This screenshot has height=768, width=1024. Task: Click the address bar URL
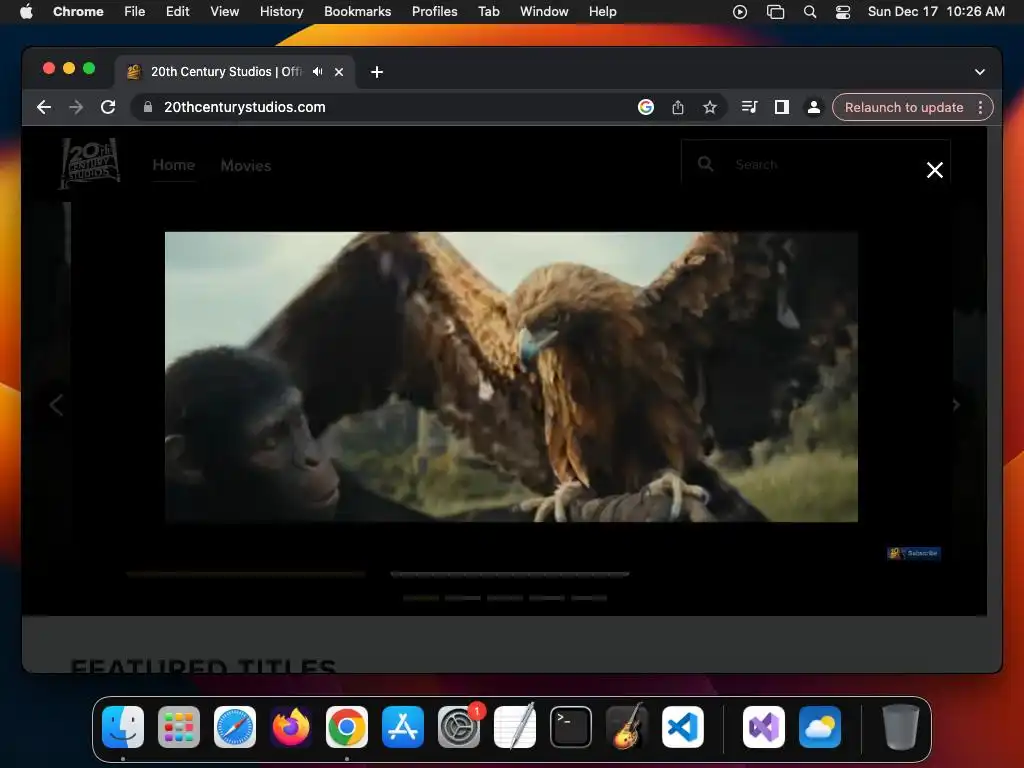245,107
